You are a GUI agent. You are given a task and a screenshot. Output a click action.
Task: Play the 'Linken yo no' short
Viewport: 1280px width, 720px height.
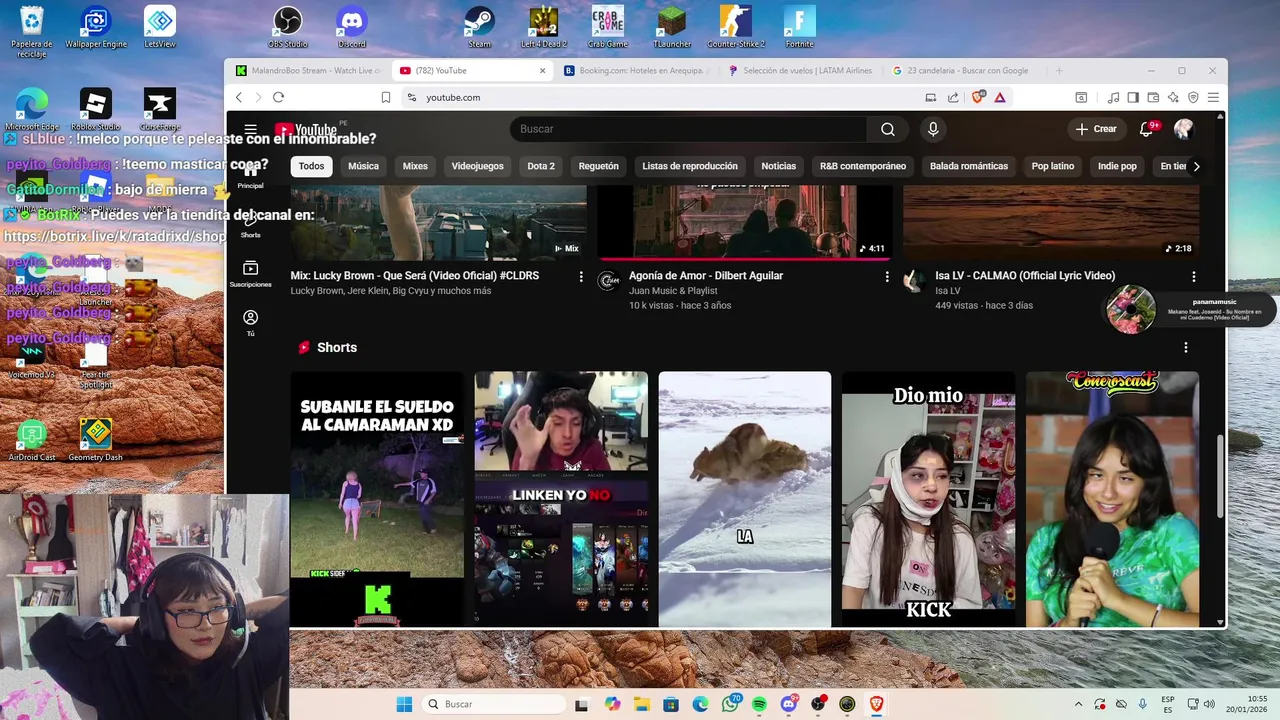[x=561, y=499]
